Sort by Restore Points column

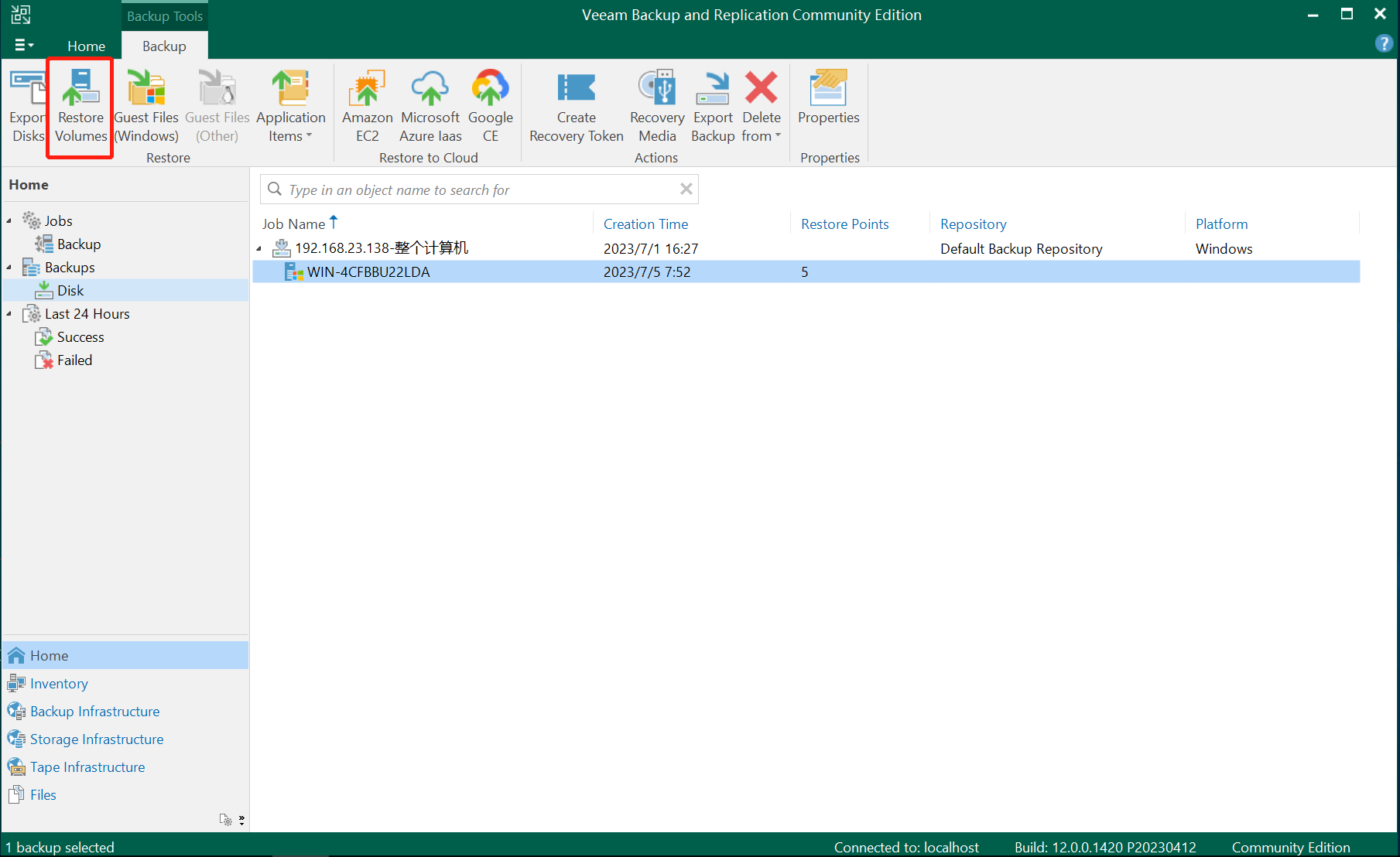coord(844,224)
